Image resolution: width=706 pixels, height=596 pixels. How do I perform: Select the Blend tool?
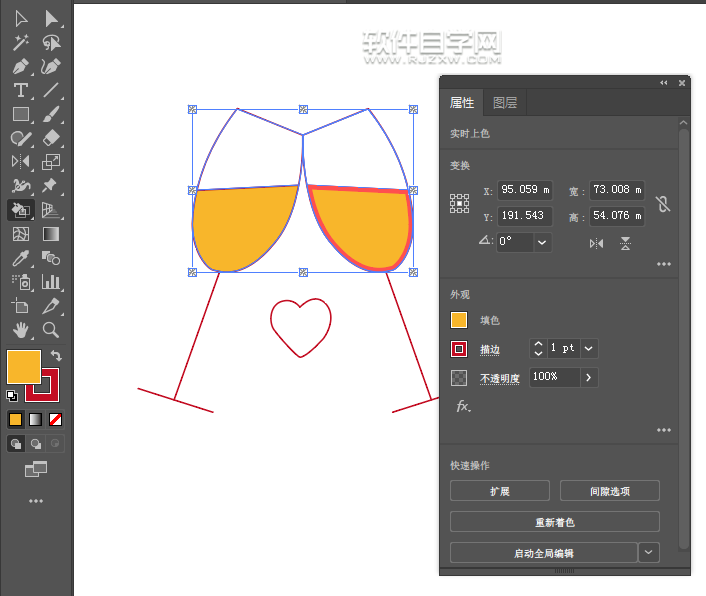[x=51, y=258]
